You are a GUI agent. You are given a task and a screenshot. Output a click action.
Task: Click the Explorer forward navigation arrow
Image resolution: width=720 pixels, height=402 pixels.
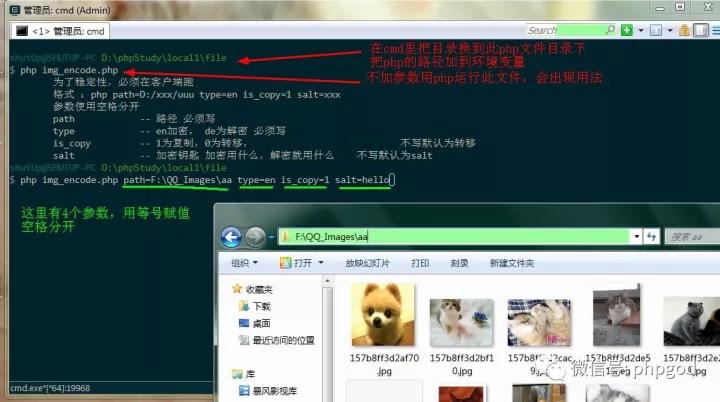tap(256, 237)
